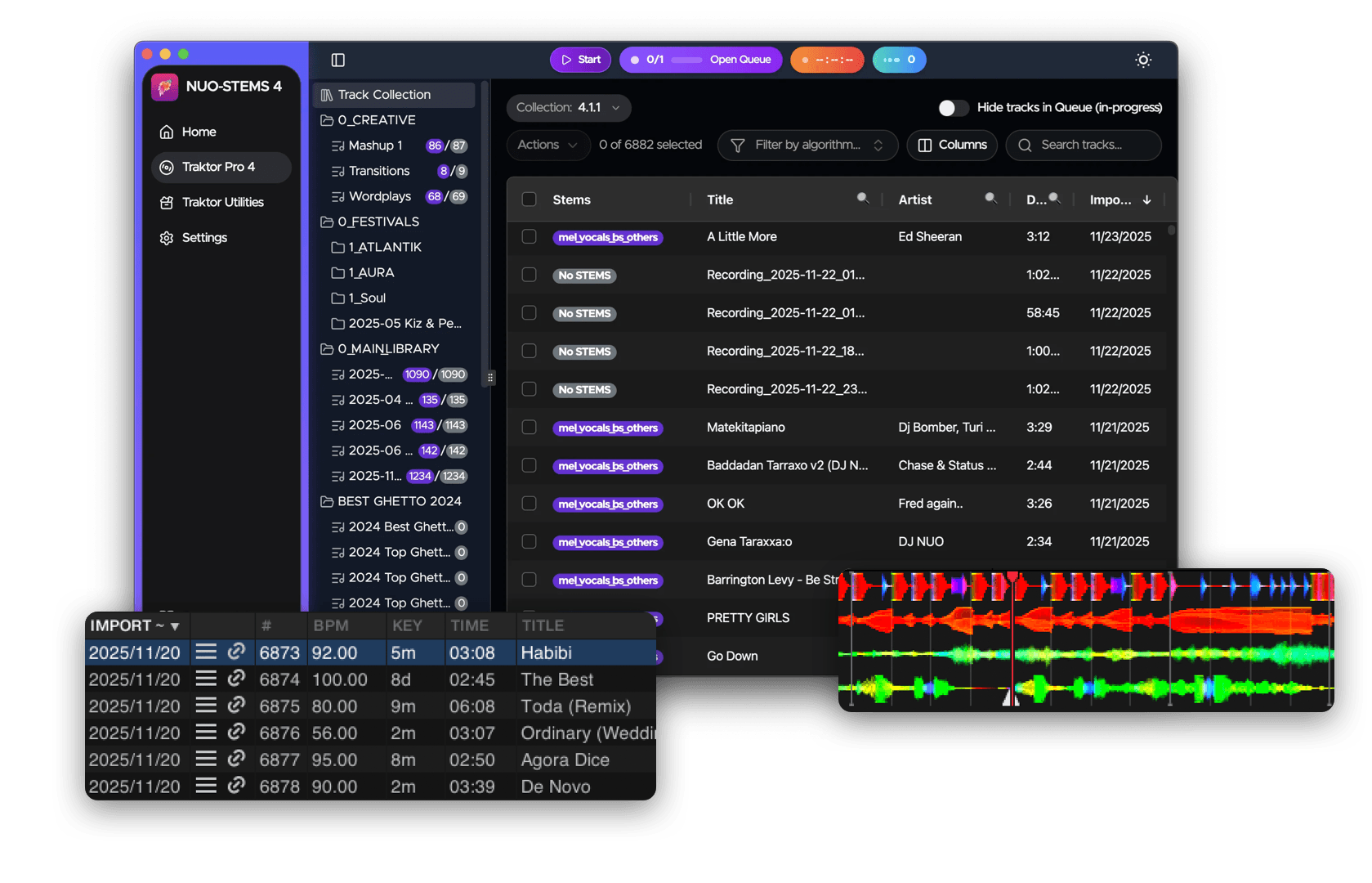The image size is (1372, 883).
Task: Open Traktor Utilities from the sidebar
Action: 222,202
